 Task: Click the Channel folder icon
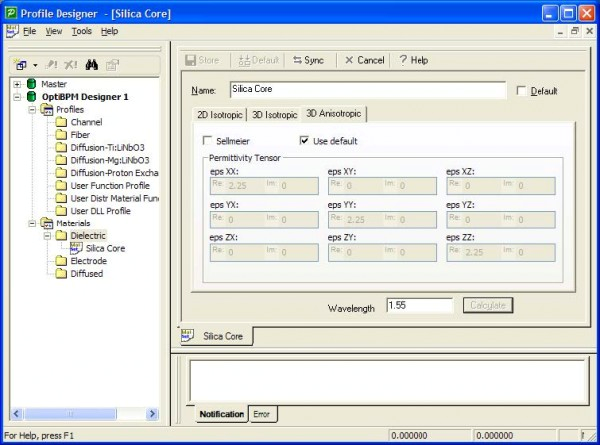pyautogui.click(x=61, y=122)
